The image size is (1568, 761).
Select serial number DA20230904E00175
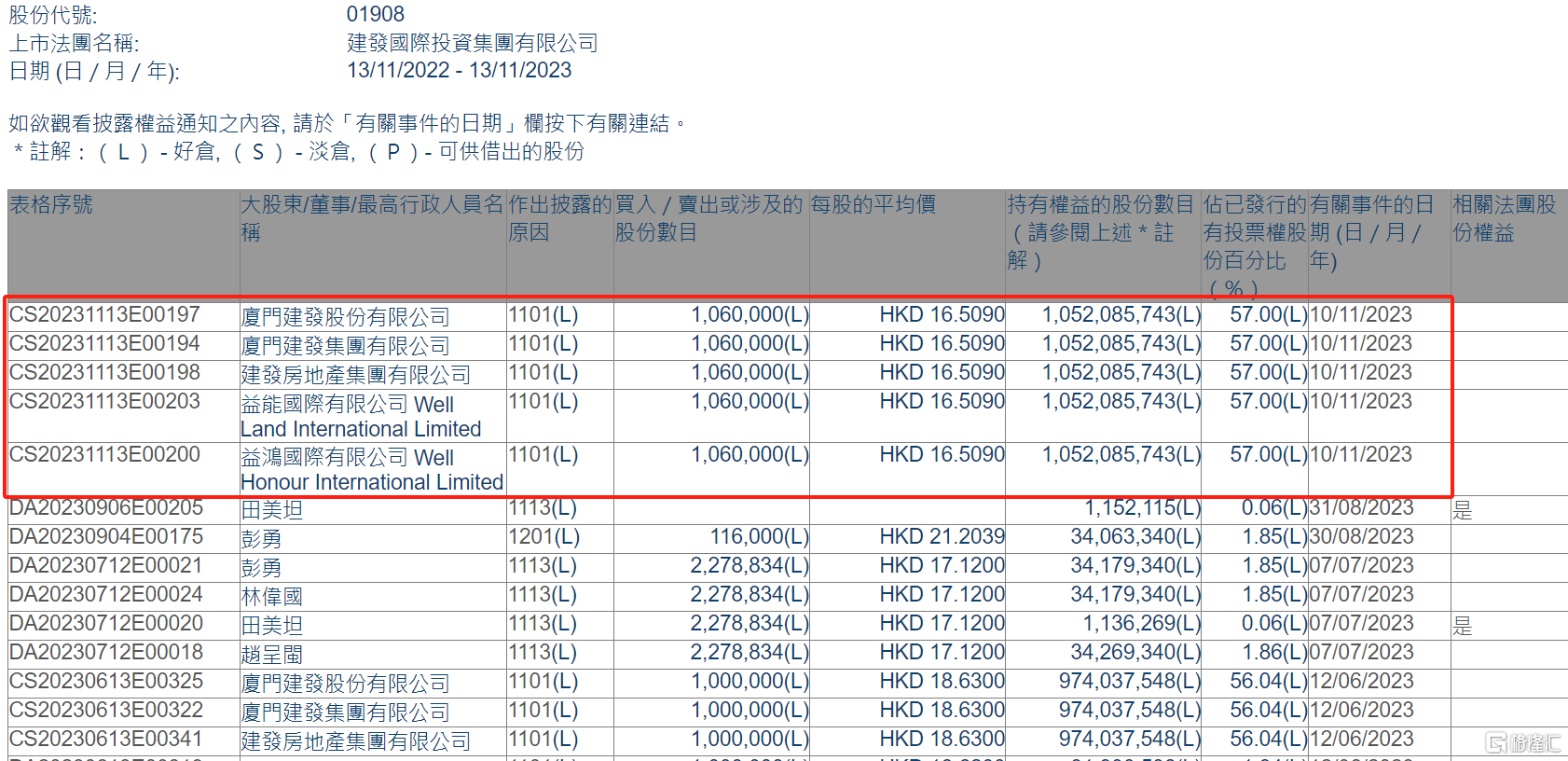pyautogui.click(x=106, y=537)
